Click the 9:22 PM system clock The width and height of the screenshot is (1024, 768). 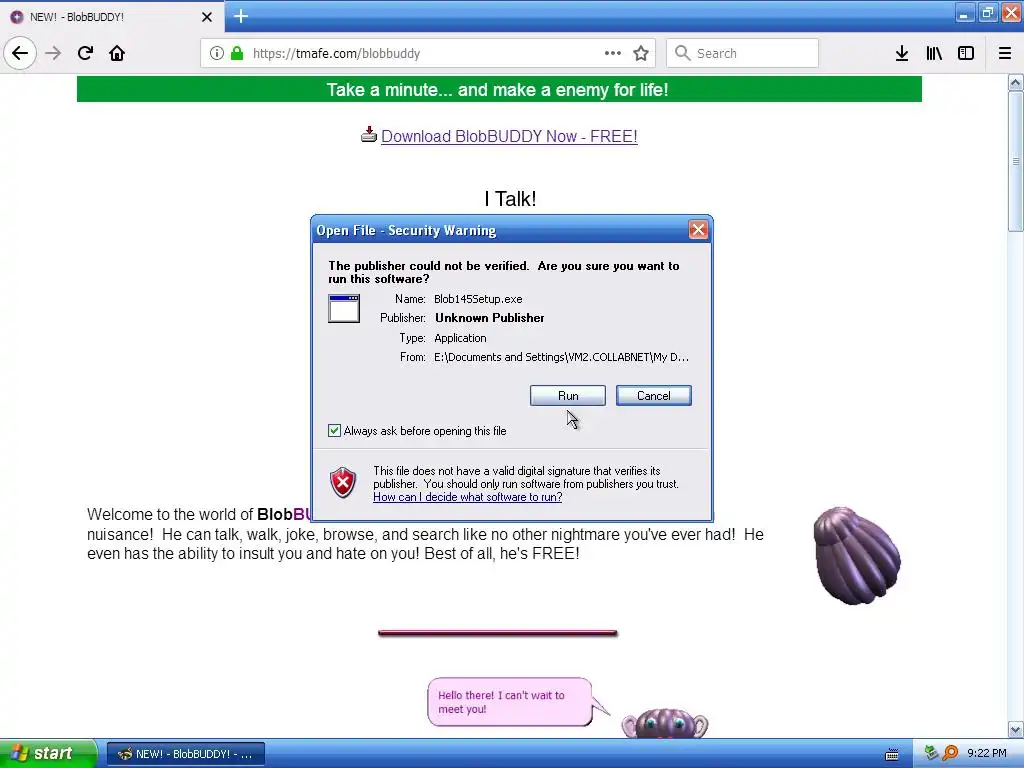coord(987,753)
